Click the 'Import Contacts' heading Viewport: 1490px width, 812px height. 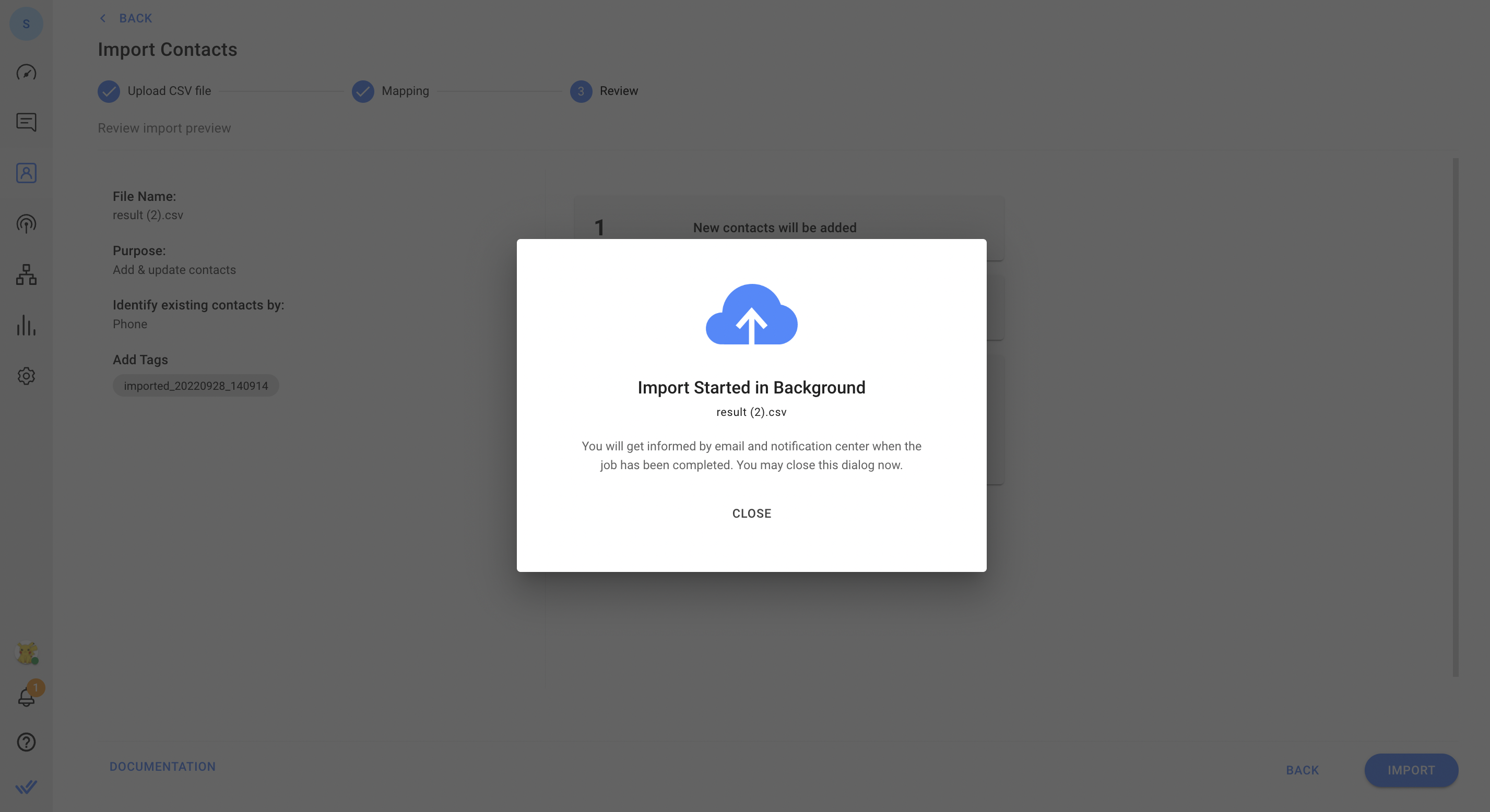point(167,50)
